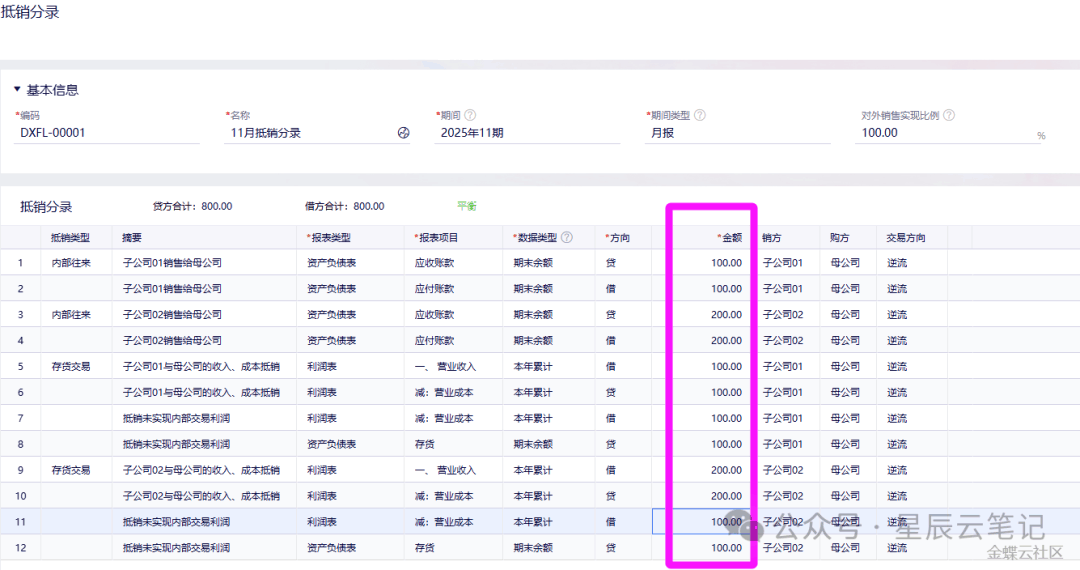Collapse the 基本信息 section

17,90
